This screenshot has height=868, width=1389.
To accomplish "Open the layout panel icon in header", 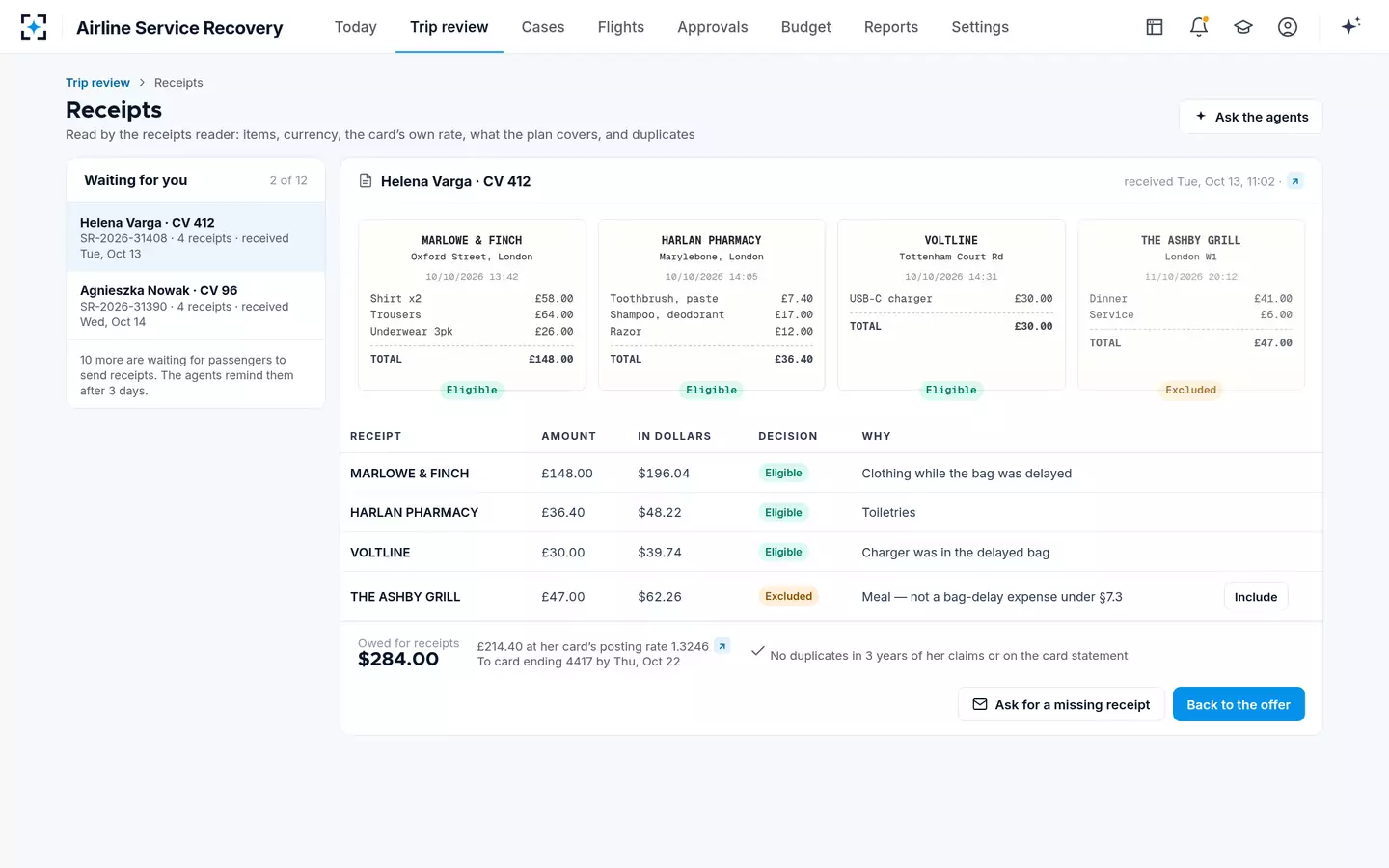I will [x=1155, y=27].
